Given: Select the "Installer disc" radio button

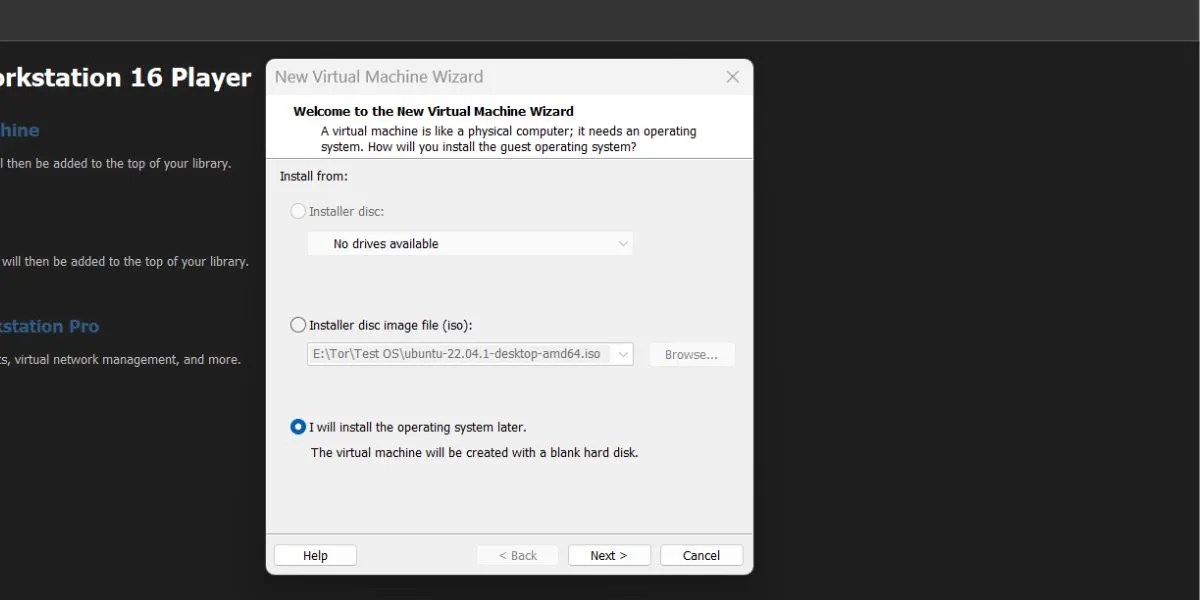Looking at the screenshot, I should point(298,211).
